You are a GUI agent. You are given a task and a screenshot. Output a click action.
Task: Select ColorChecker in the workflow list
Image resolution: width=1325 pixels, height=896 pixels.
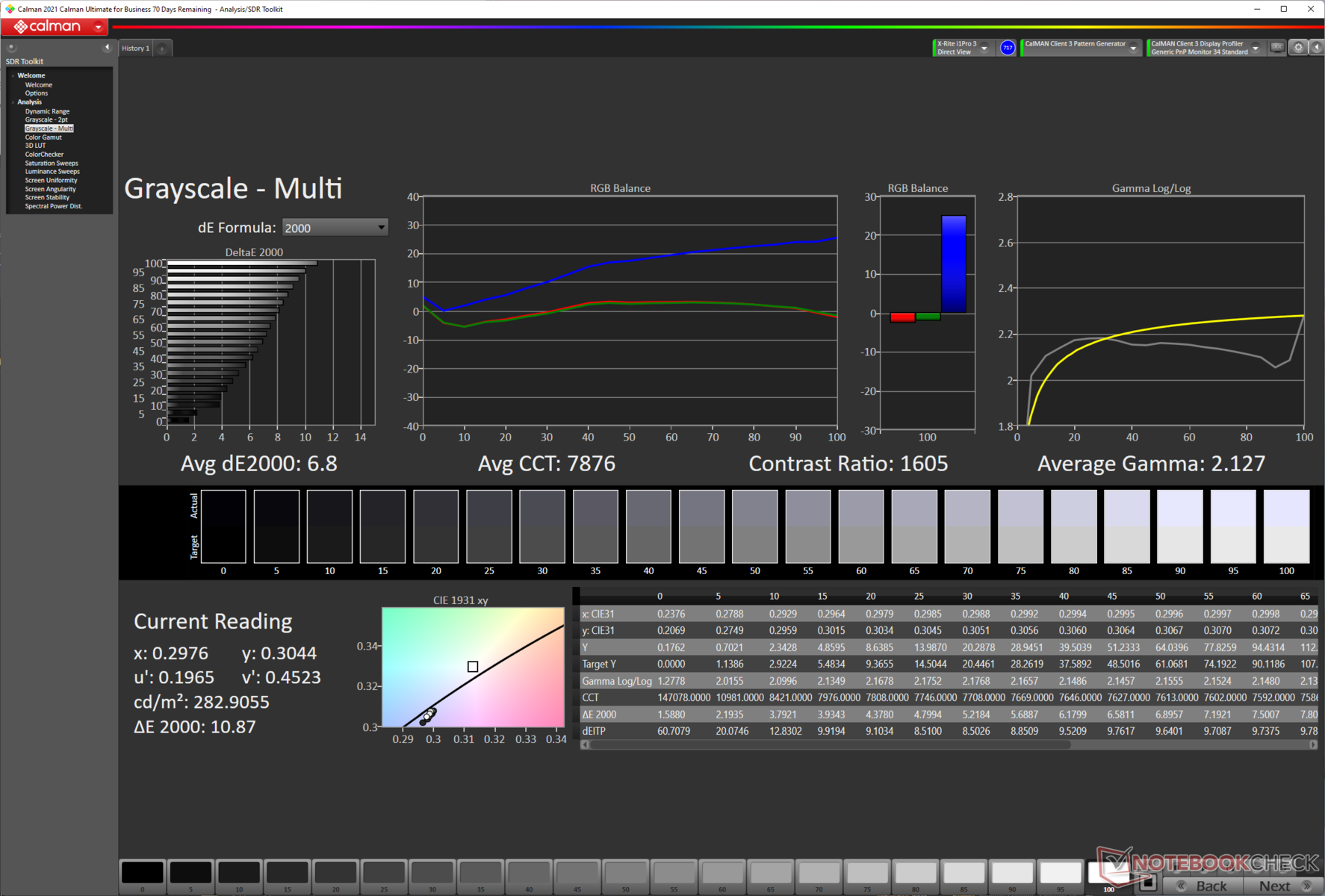(44, 155)
